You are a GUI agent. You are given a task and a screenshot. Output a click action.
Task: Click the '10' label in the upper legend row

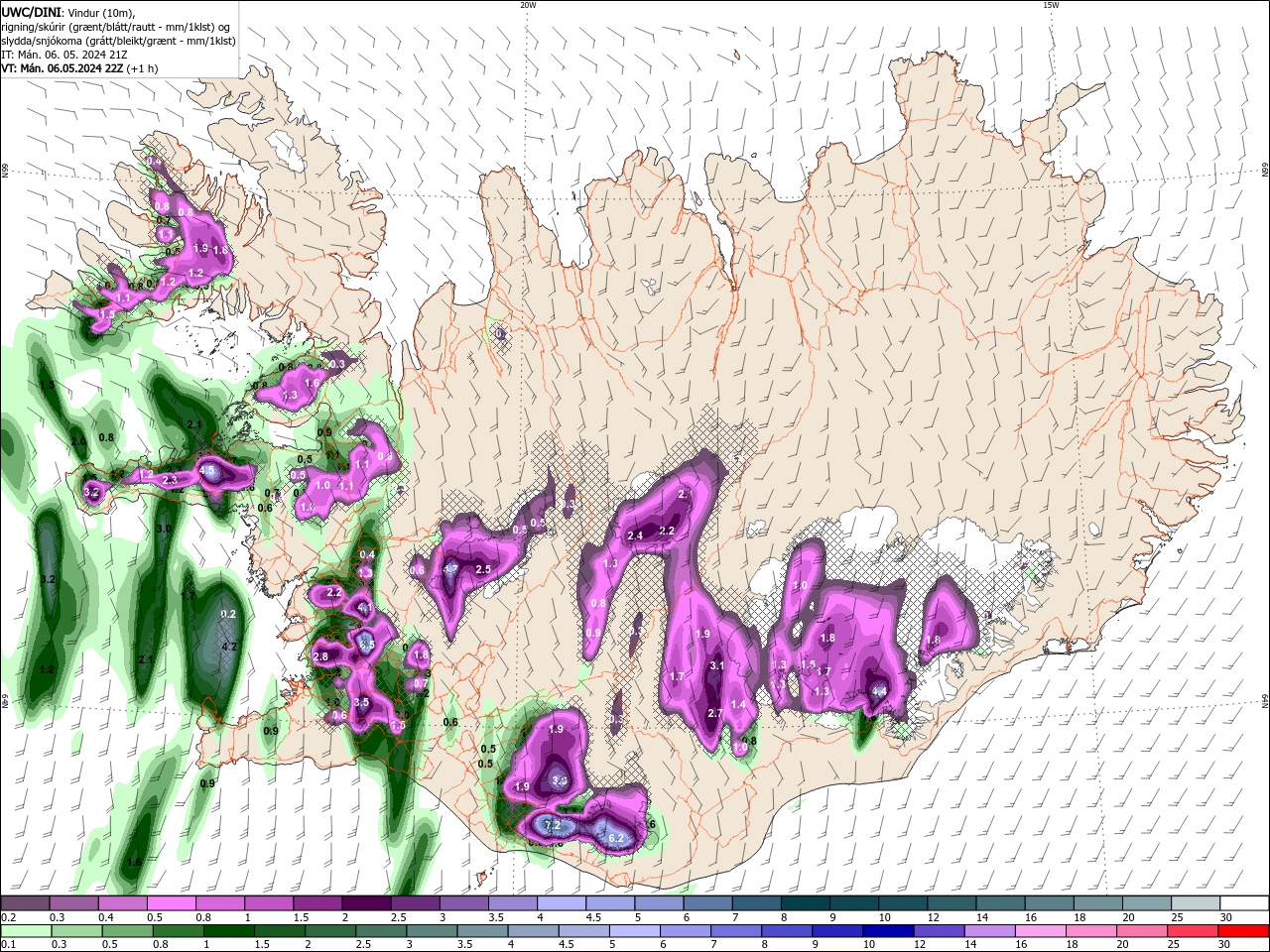pyautogui.click(x=883, y=917)
